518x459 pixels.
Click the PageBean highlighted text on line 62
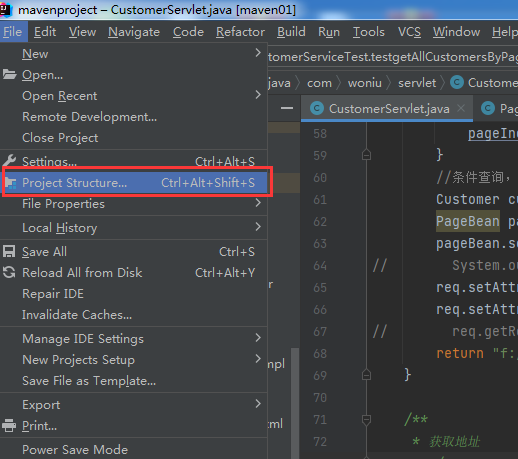(468, 221)
